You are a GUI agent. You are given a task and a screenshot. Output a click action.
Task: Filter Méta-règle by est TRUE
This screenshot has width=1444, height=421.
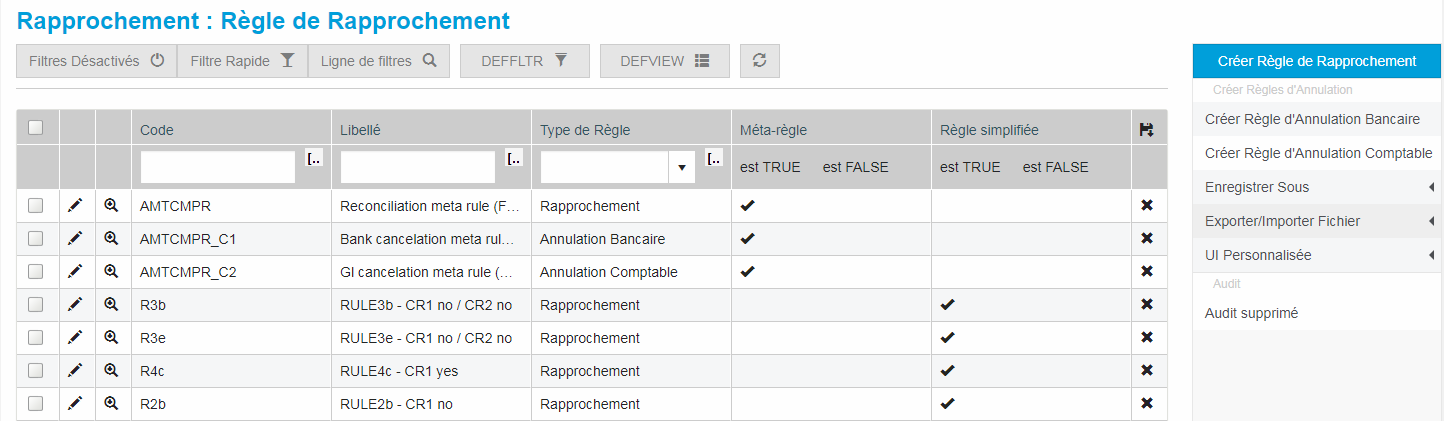pyautogui.click(x=770, y=168)
